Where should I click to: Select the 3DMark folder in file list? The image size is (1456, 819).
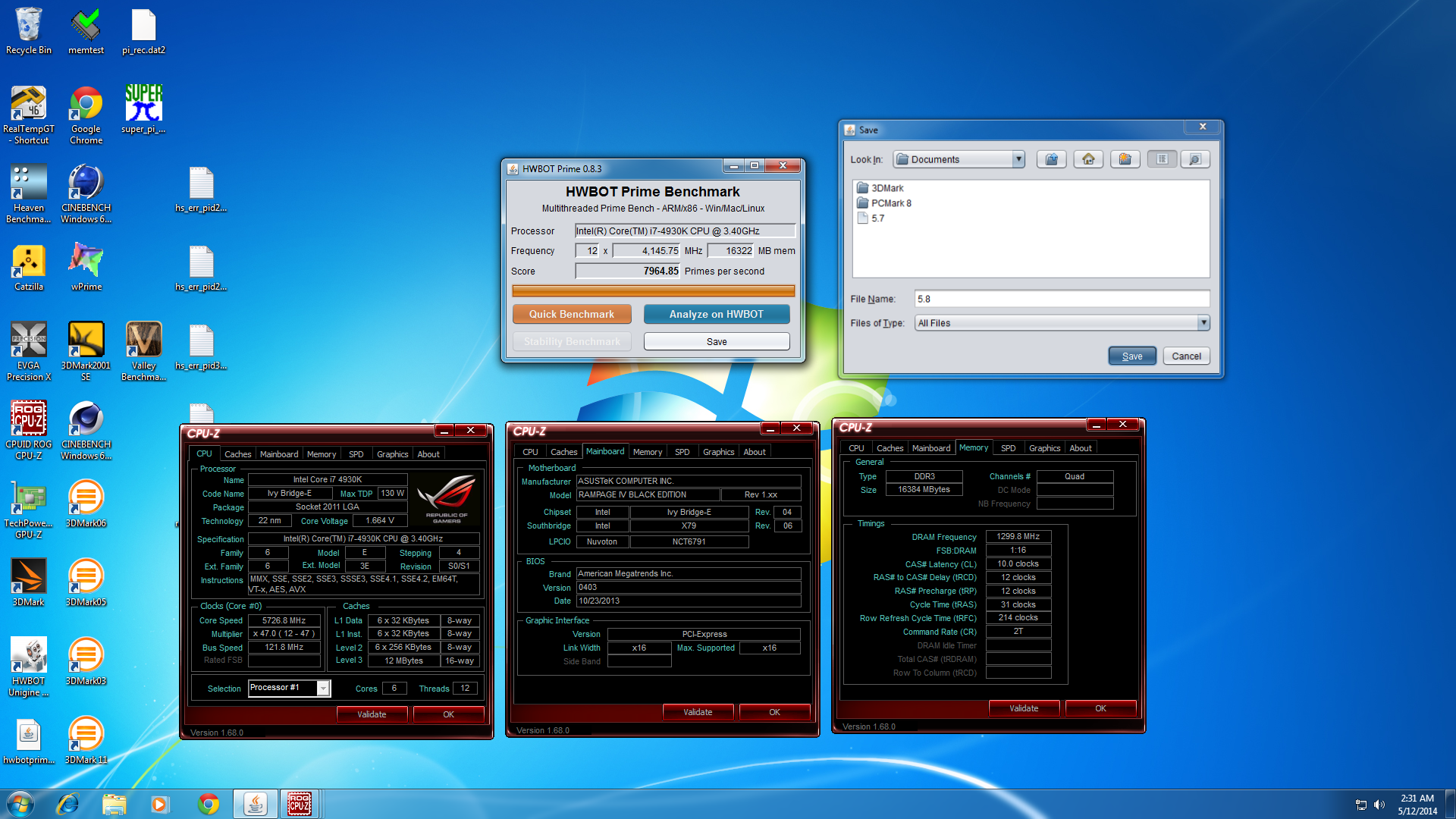coord(880,188)
